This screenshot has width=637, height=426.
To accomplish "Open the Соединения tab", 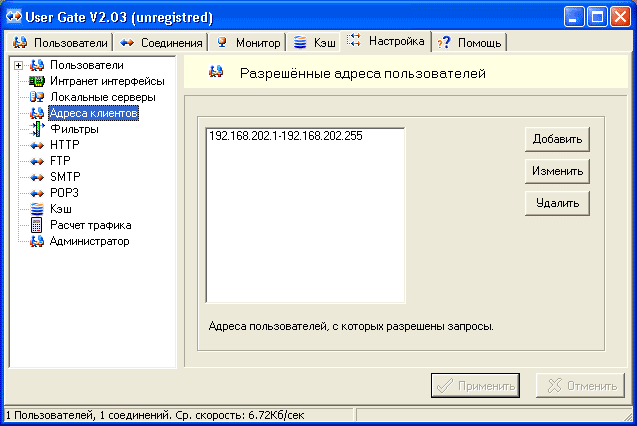I will (161, 42).
